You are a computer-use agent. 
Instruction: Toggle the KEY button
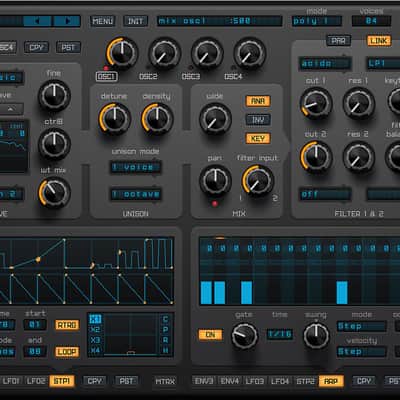coord(258,138)
